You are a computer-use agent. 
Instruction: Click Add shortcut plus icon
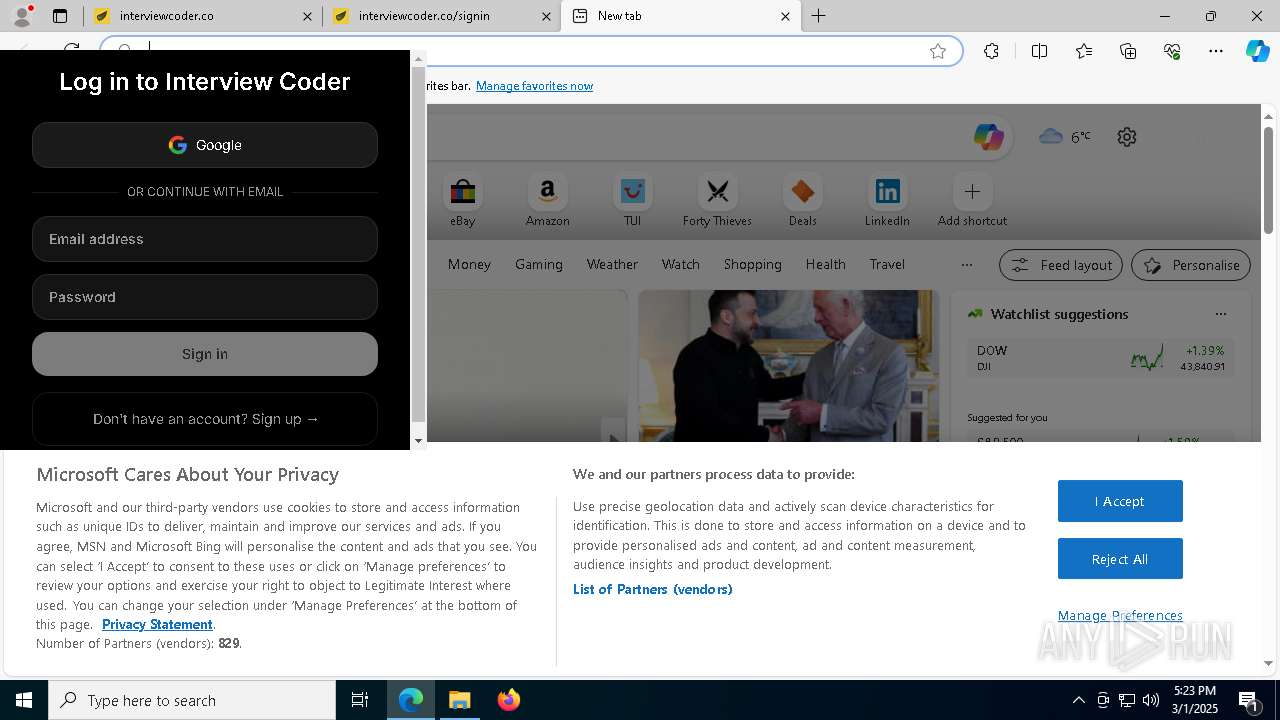tap(972, 191)
